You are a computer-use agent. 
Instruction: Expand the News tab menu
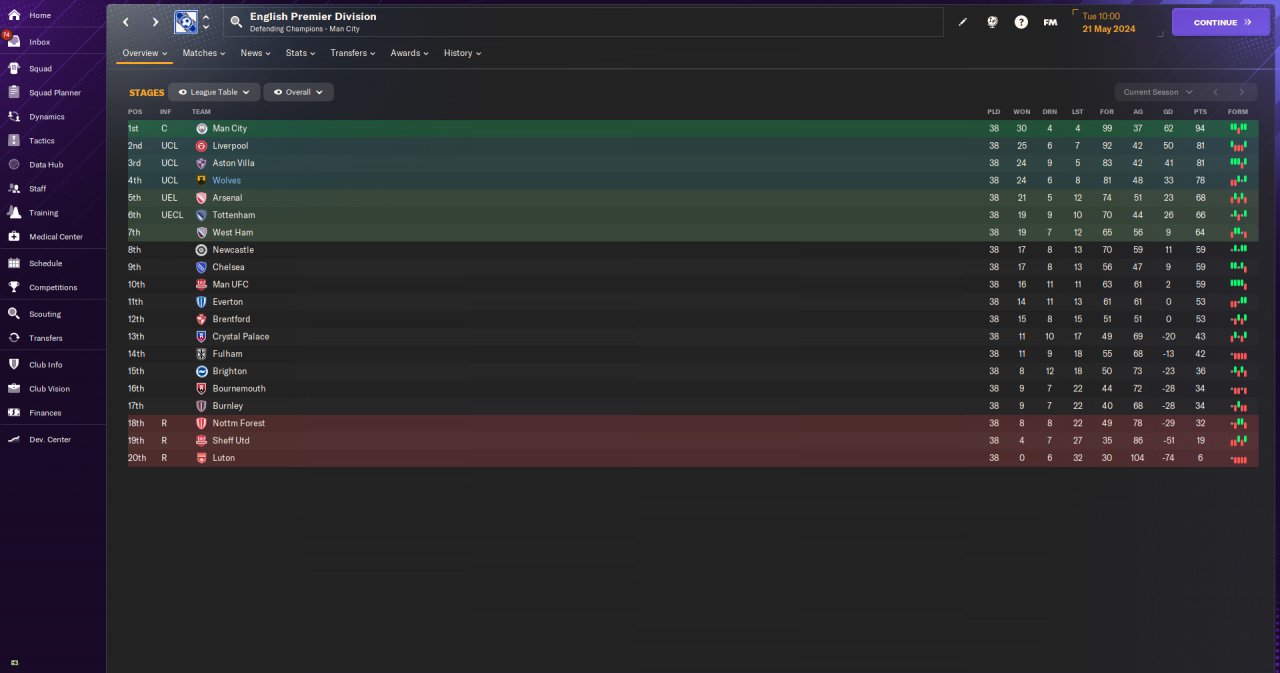pyautogui.click(x=256, y=53)
